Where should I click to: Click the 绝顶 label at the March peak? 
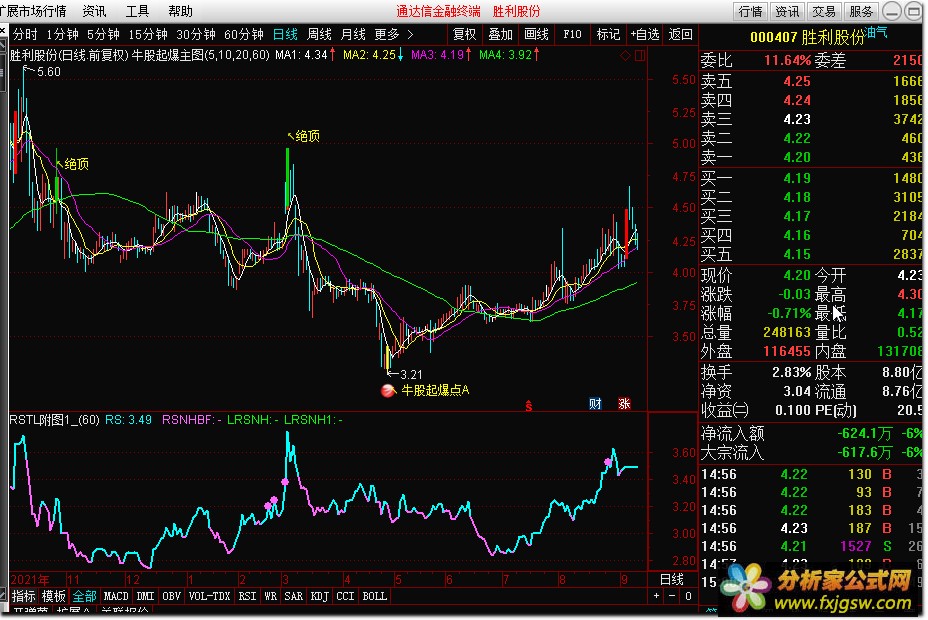point(307,137)
